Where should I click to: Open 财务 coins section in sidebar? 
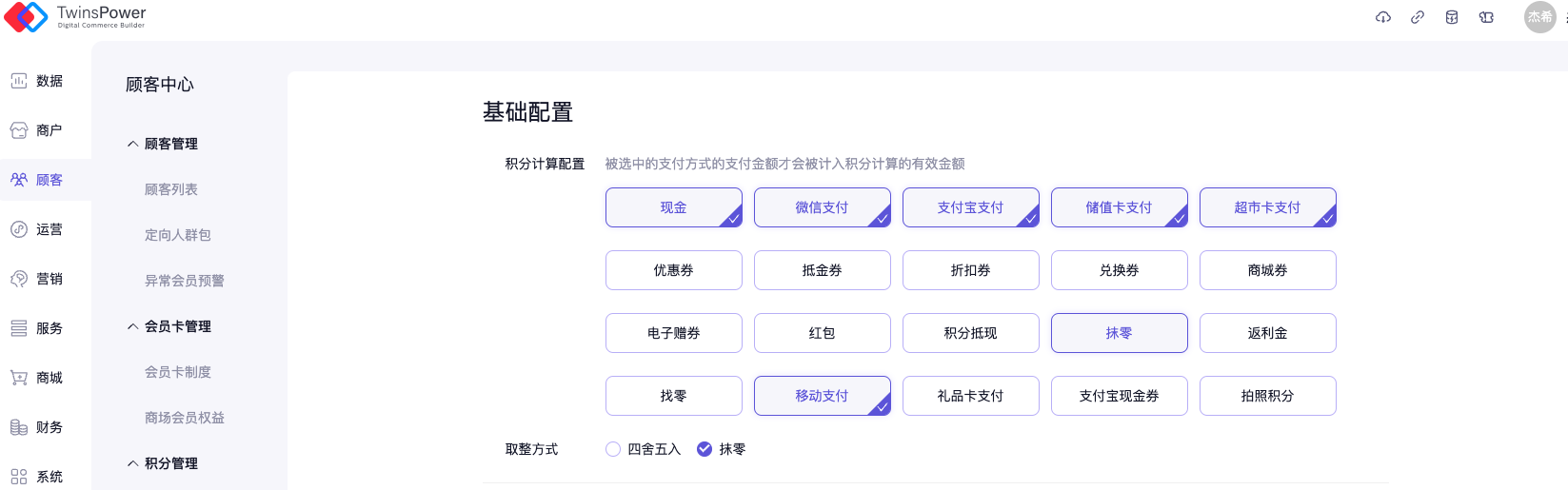coord(19,427)
